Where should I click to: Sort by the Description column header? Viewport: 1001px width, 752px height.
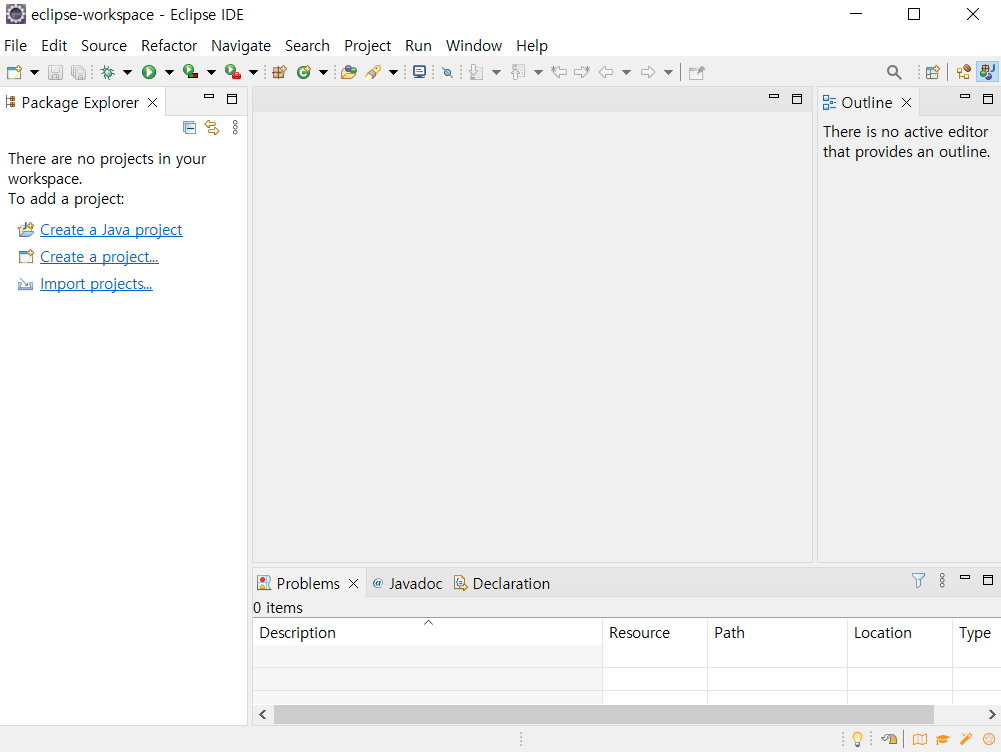coord(427,633)
